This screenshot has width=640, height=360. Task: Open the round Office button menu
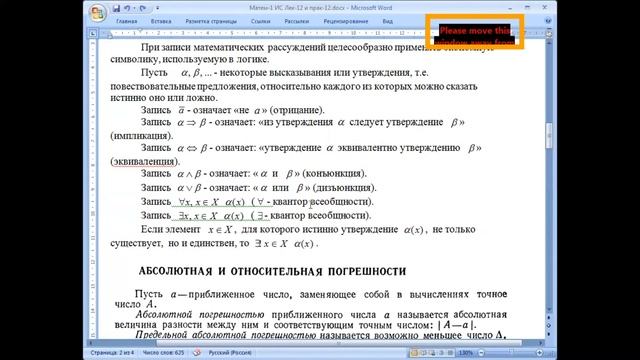(x=98, y=13)
